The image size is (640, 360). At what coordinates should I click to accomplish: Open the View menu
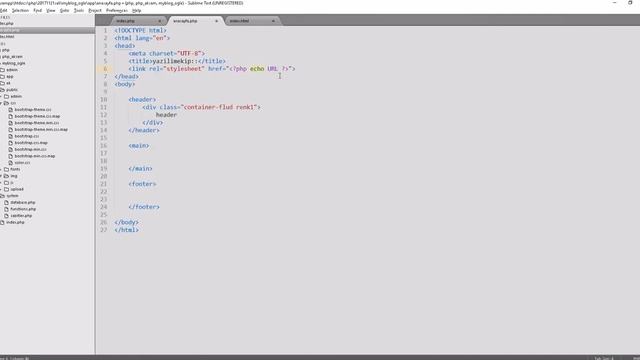tap(51, 10)
